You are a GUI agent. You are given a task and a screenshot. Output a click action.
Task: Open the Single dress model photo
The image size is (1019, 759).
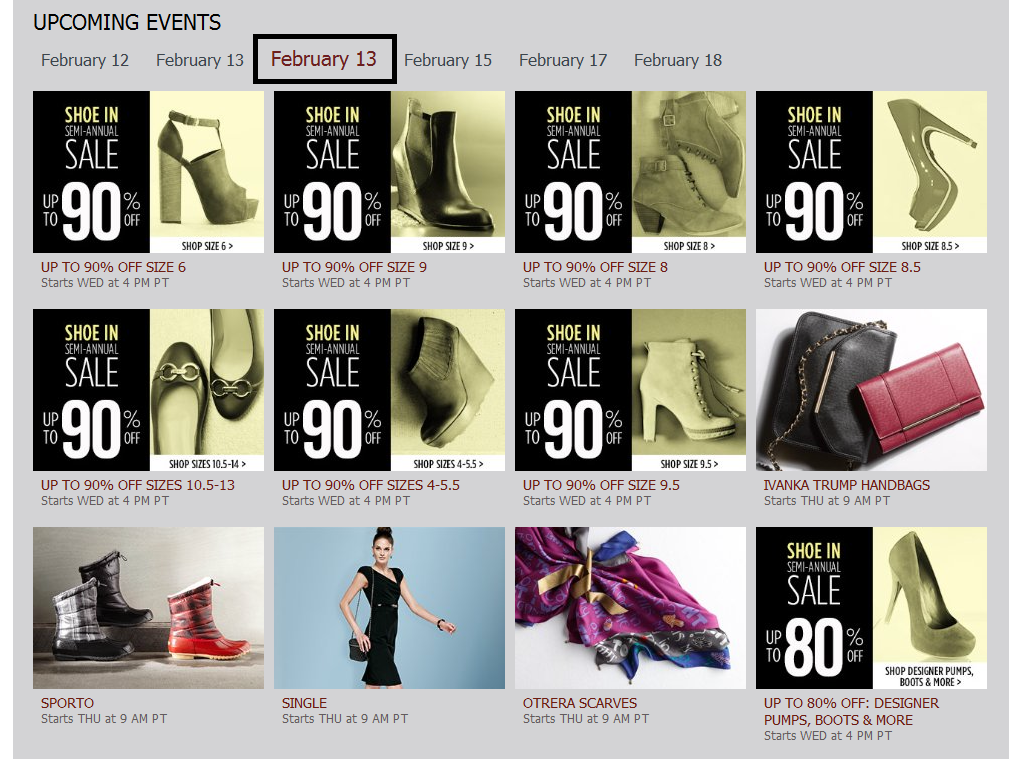(389, 608)
